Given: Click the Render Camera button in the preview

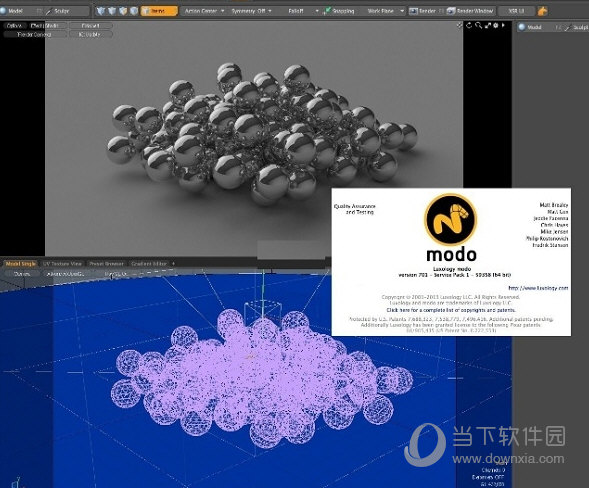Looking at the screenshot, I should (x=34, y=34).
